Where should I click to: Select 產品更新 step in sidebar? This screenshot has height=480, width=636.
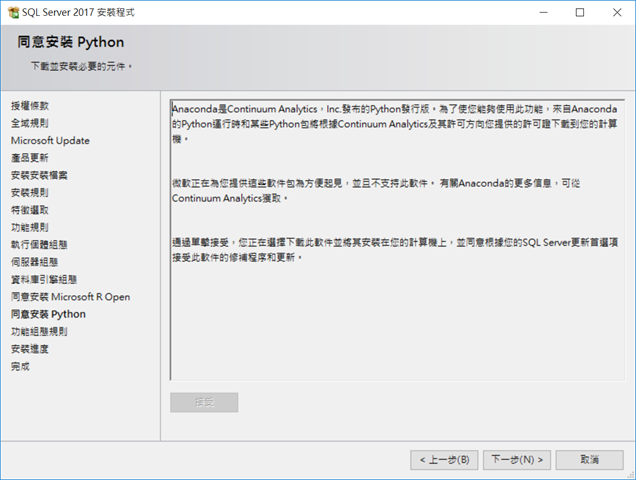30,158
